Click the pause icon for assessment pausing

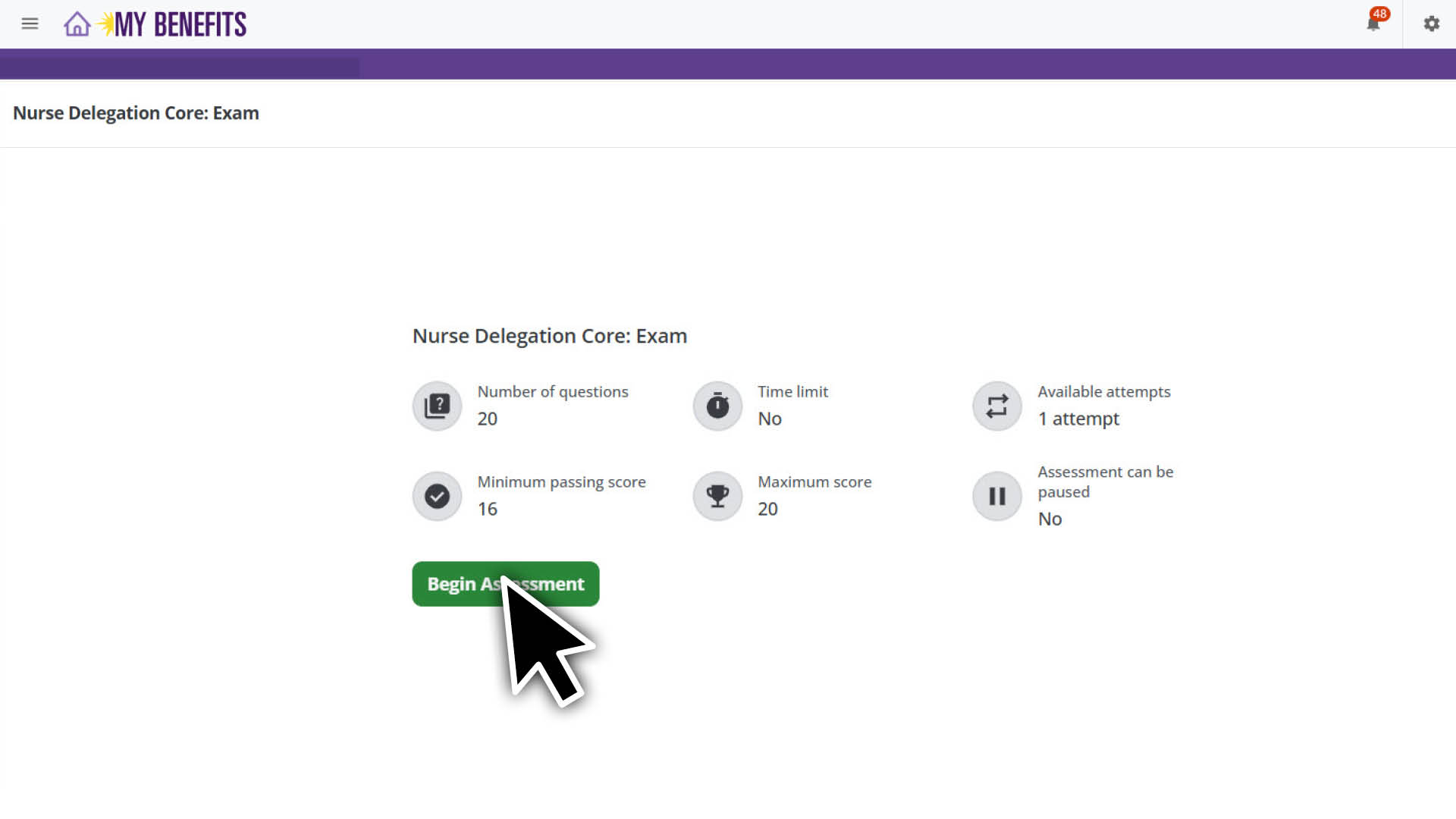(x=997, y=496)
